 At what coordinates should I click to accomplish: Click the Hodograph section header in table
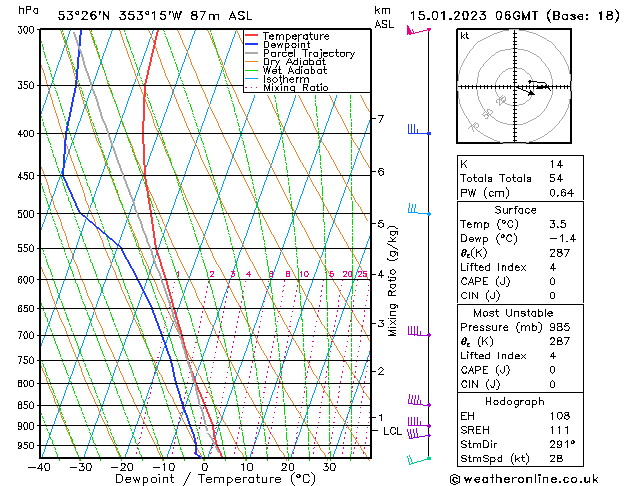515,400
